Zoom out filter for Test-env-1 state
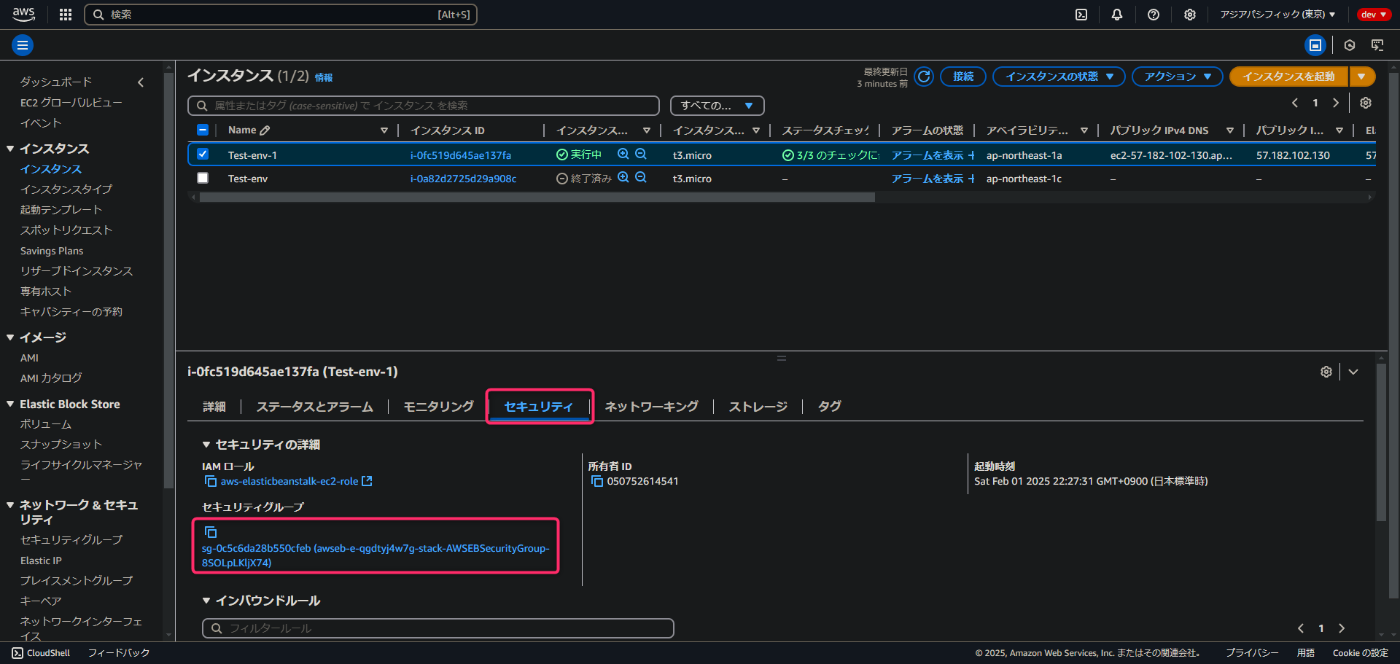Viewport: 1400px width, 664px height. [x=641, y=154]
